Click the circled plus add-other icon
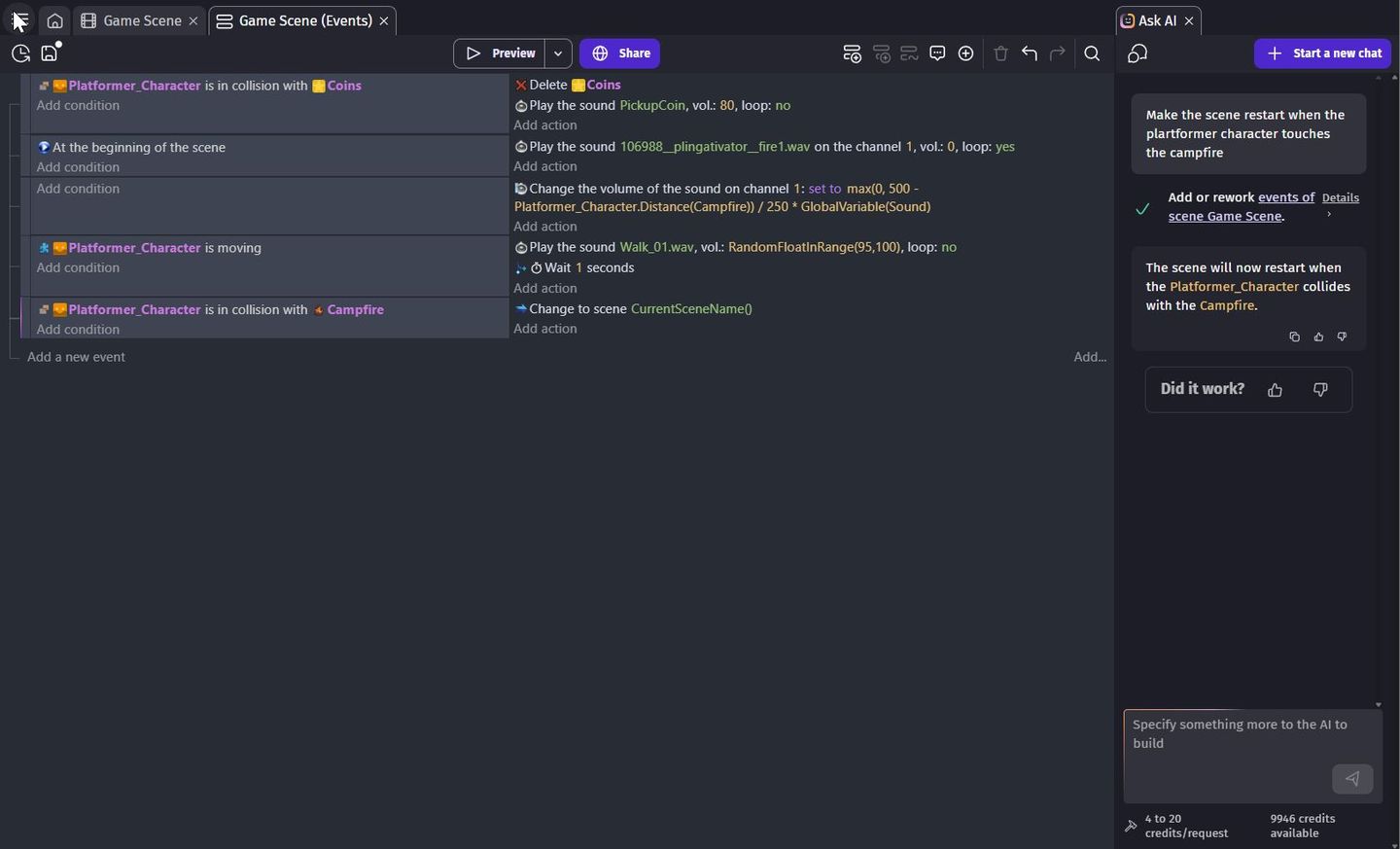1400x849 pixels. tap(966, 53)
